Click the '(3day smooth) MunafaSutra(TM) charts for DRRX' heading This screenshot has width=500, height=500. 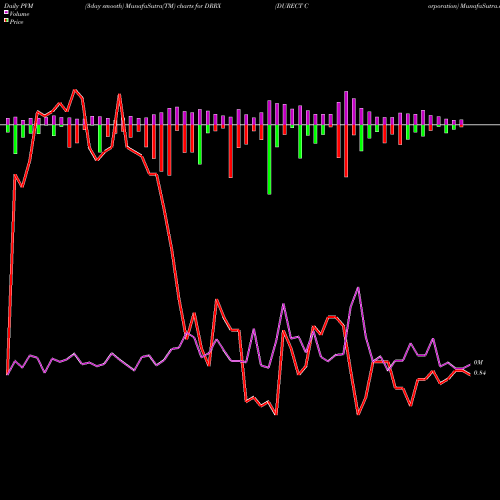point(153,6)
